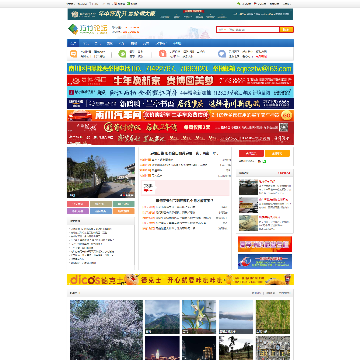Viewport: 360px width, 360px height.
Task: Open the parking lot thumbnail in right sidebar
Action: (248, 187)
